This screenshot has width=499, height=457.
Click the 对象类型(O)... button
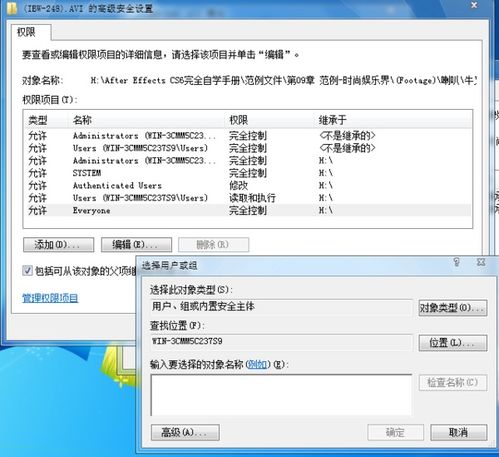pyautogui.click(x=453, y=308)
